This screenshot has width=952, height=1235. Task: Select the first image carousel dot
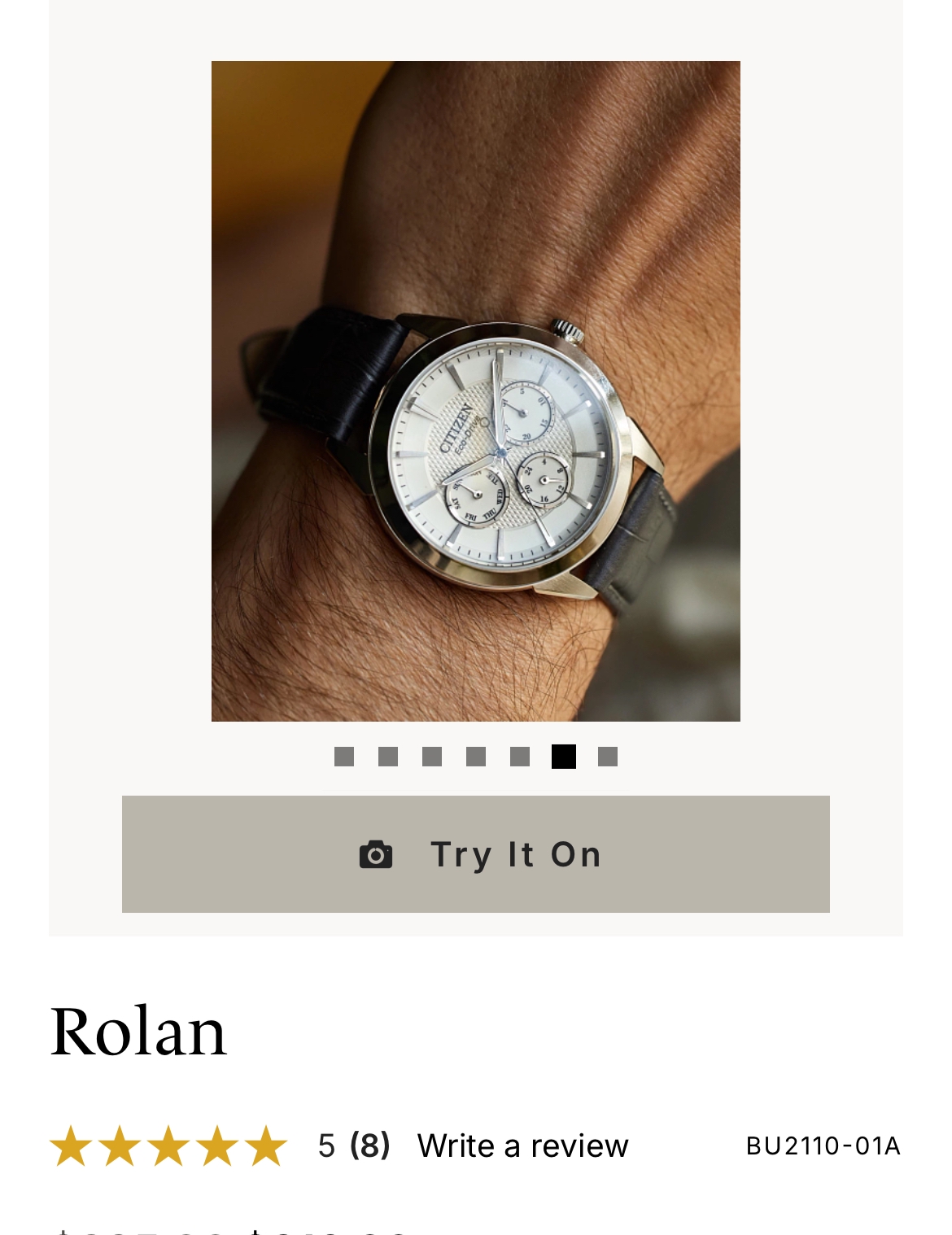click(x=344, y=757)
